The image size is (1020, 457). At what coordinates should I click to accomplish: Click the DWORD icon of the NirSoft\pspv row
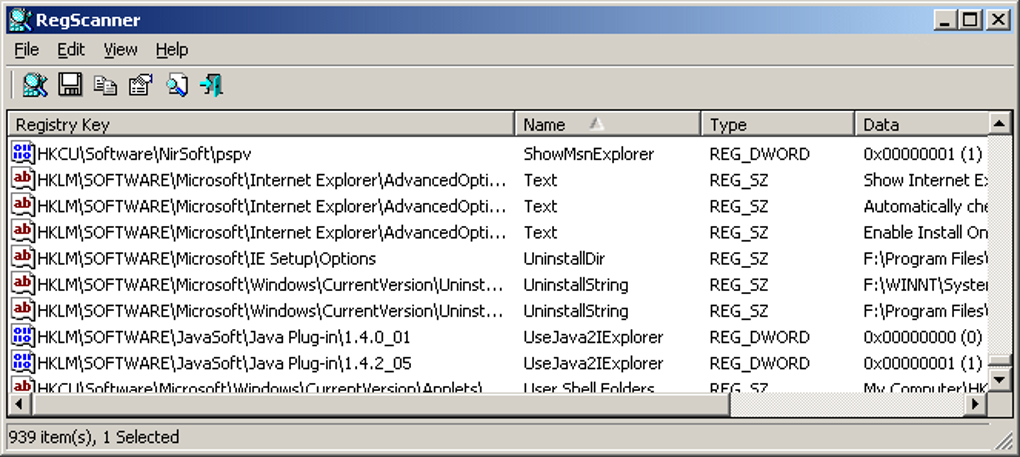pyautogui.click(x=22, y=154)
